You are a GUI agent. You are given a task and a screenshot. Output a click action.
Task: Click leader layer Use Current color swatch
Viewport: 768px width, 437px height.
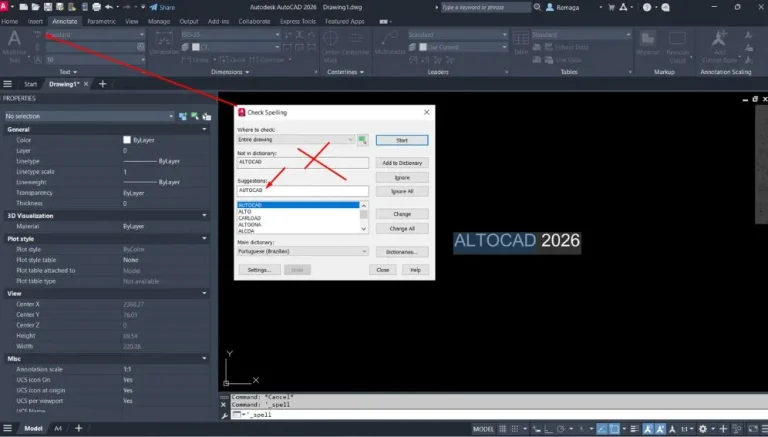[423, 47]
